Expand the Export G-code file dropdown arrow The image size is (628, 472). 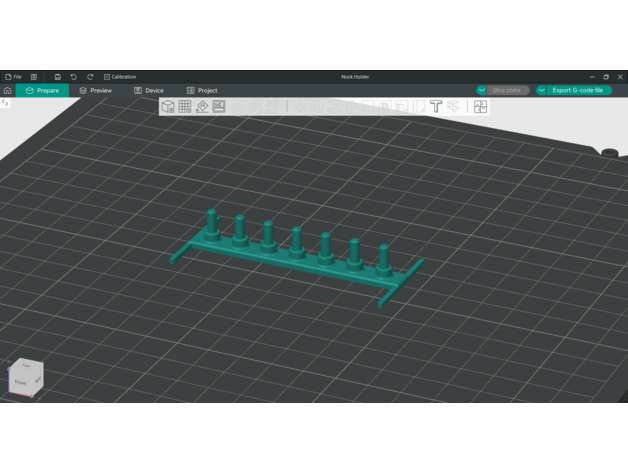click(543, 91)
